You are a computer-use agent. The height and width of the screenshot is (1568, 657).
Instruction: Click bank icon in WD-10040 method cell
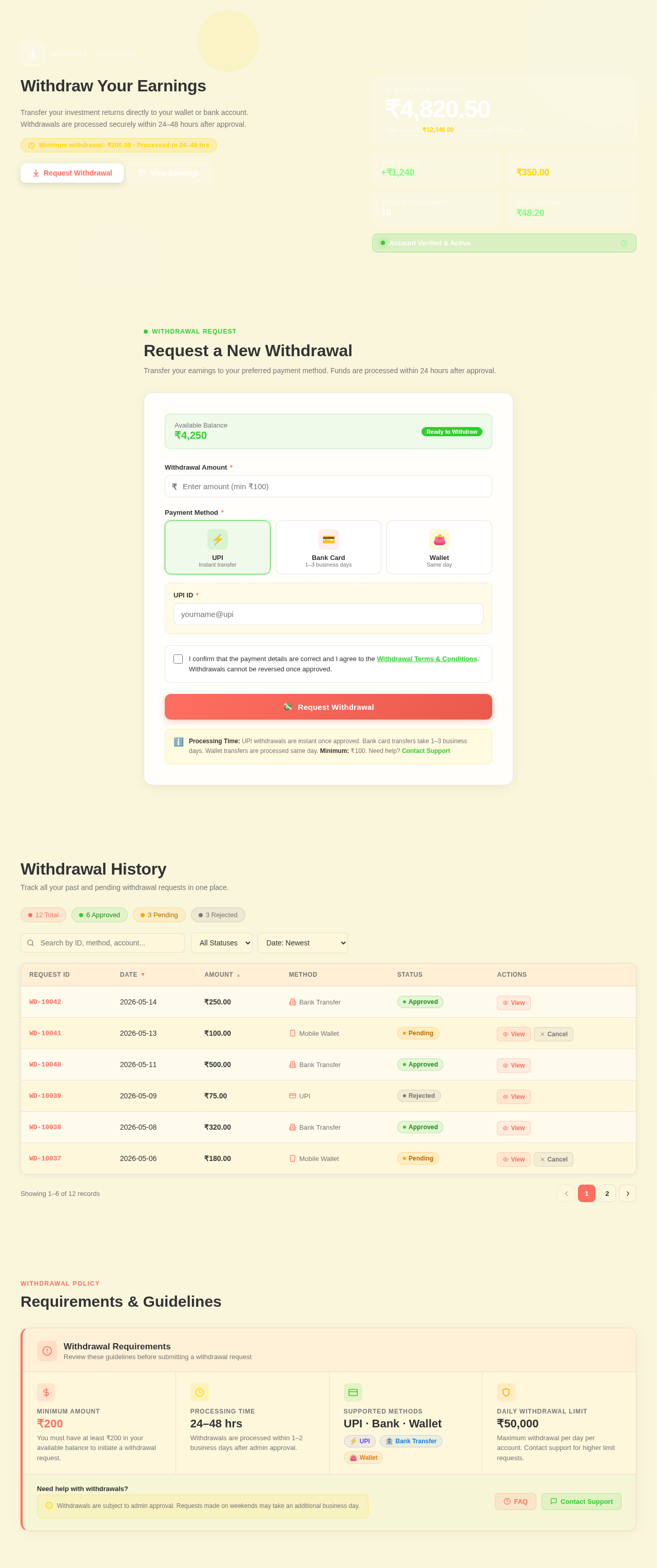[292, 1064]
